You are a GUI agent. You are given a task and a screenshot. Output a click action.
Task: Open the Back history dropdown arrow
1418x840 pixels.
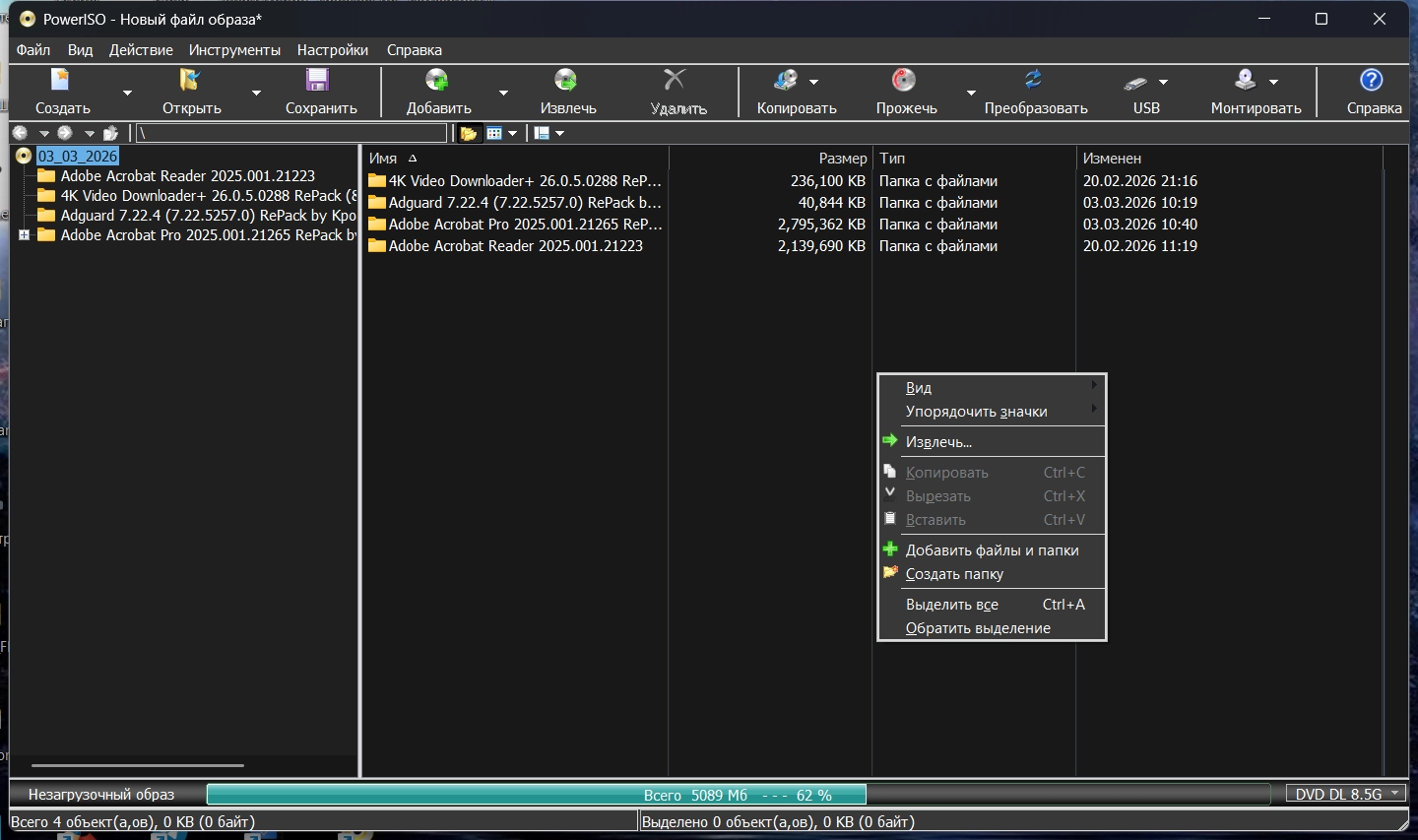coord(43,134)
